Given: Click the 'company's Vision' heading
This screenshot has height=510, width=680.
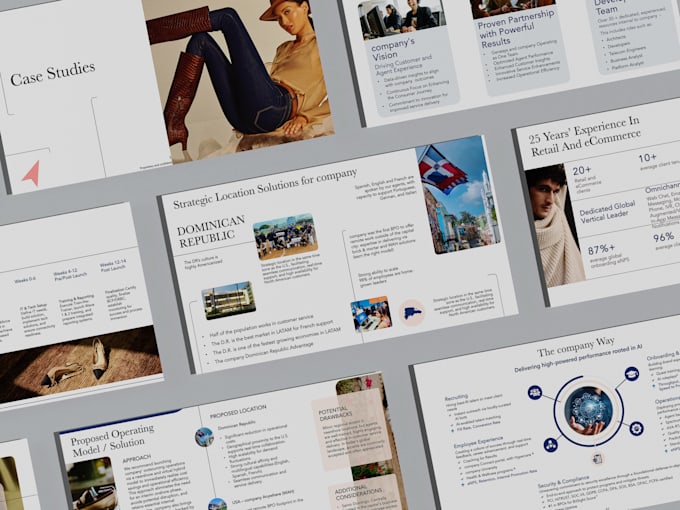Looking at the screenshot, I should (x=392, y=49).
